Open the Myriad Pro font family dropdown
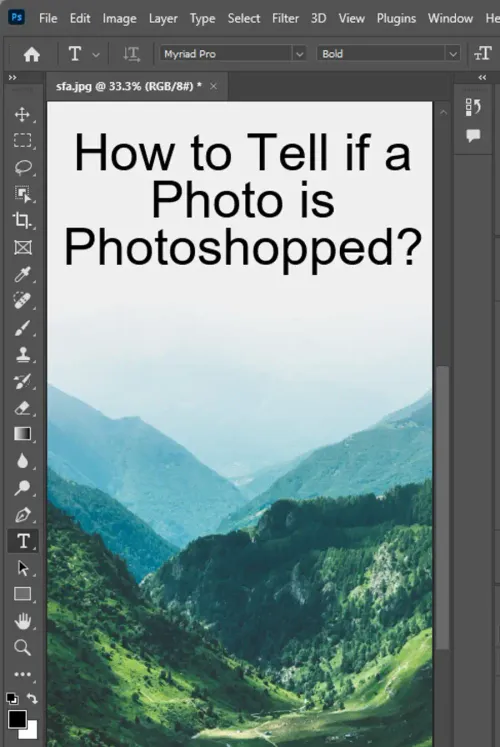Image resolution: width=500 pixels, height=747 pixels. tap(300, 54)
